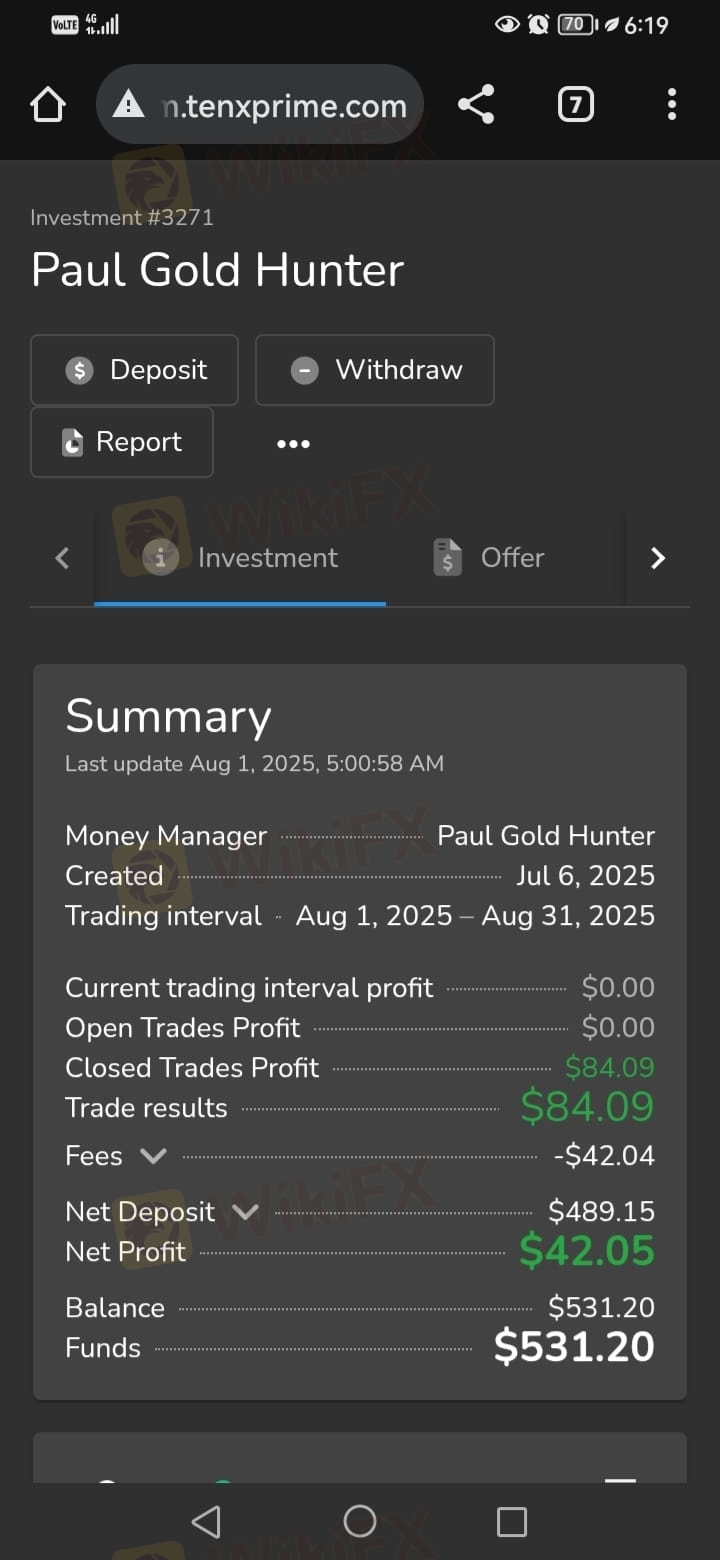Switch to the Offer tab
This screenshot has width=720, height=1560.
pyautogui.click(x=490, y=557)
